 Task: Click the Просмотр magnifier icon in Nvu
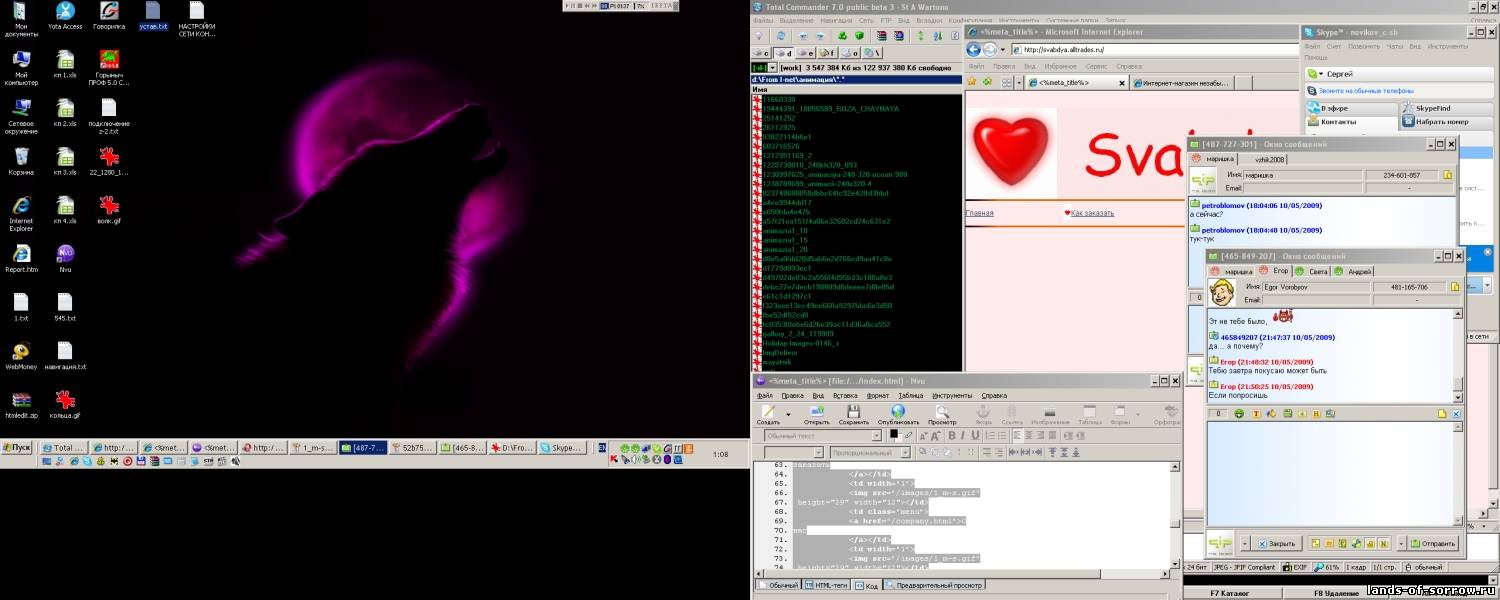pos(942,413)
